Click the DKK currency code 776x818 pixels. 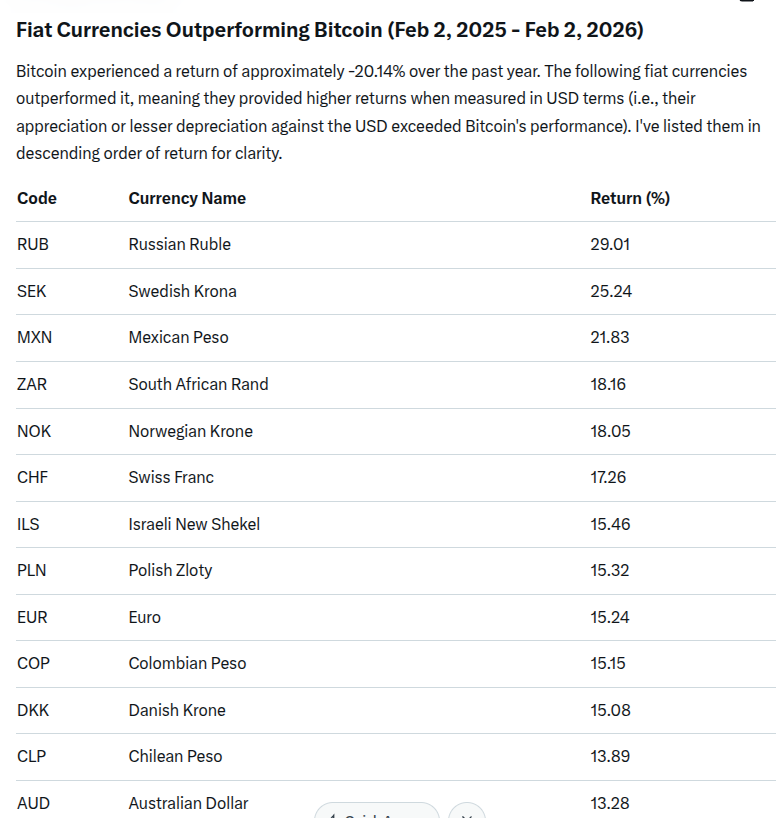(x=33, y=710)
